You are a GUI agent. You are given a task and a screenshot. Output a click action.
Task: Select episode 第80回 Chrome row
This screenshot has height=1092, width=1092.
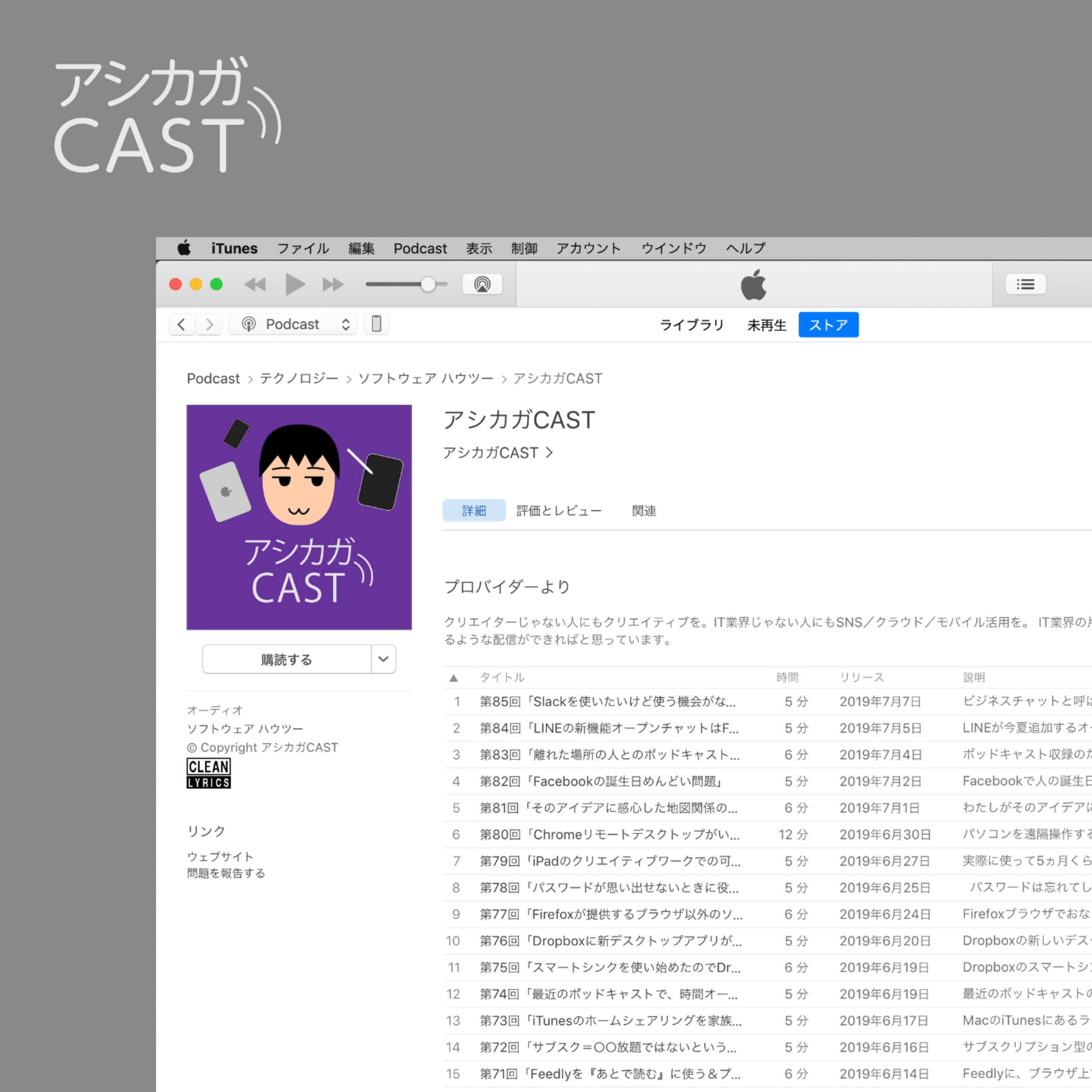[768, 834]
